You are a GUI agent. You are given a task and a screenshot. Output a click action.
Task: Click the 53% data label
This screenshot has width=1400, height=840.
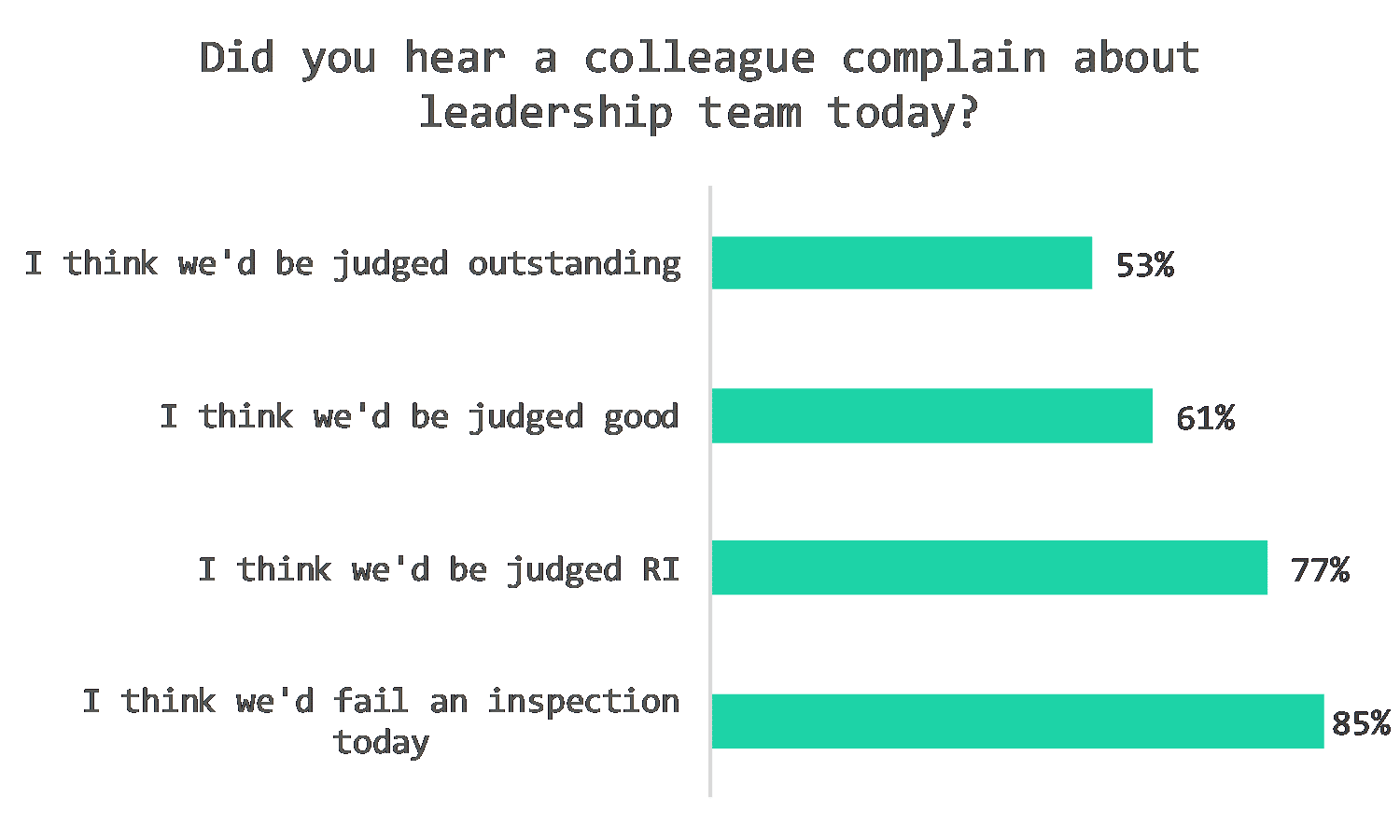coord(1144,265)
